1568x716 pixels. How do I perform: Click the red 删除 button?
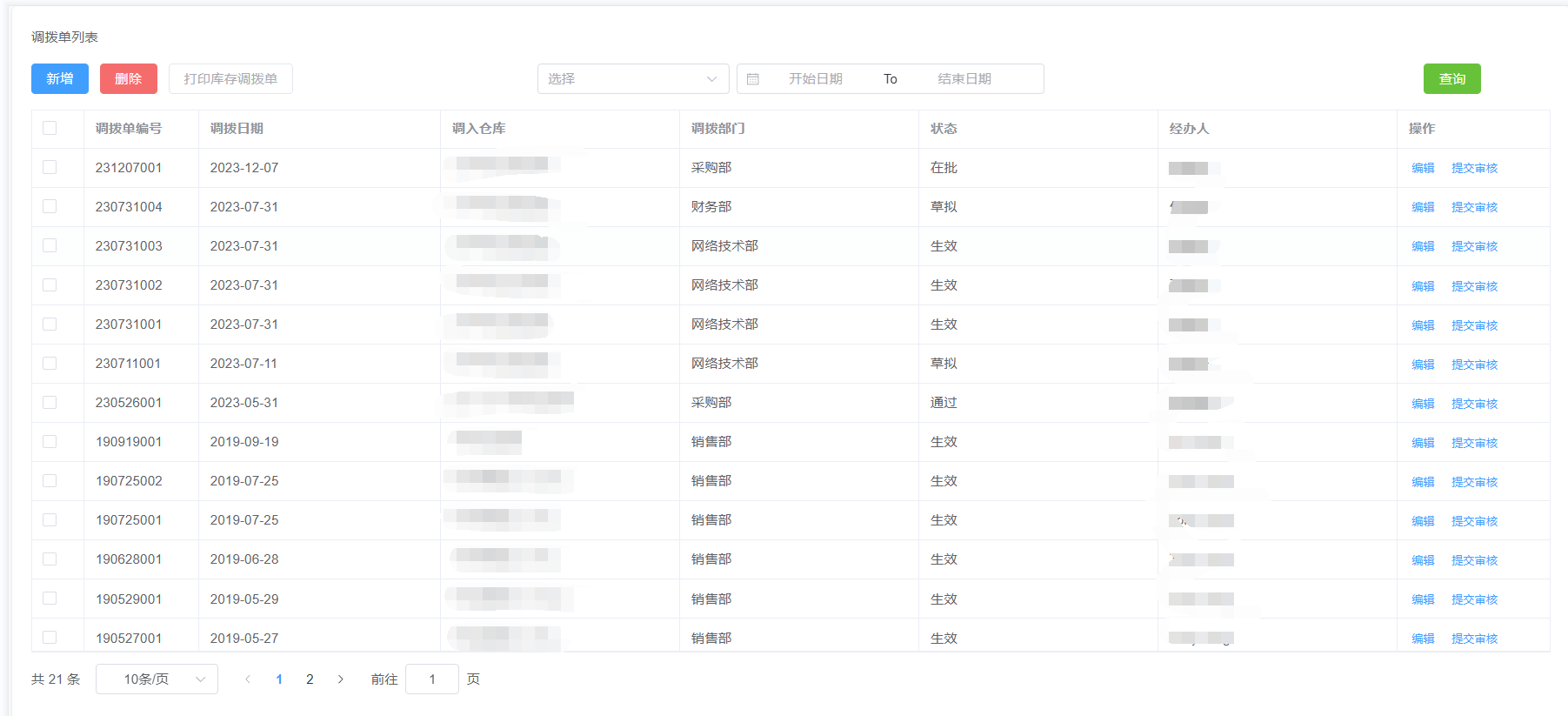pos(129,79)
